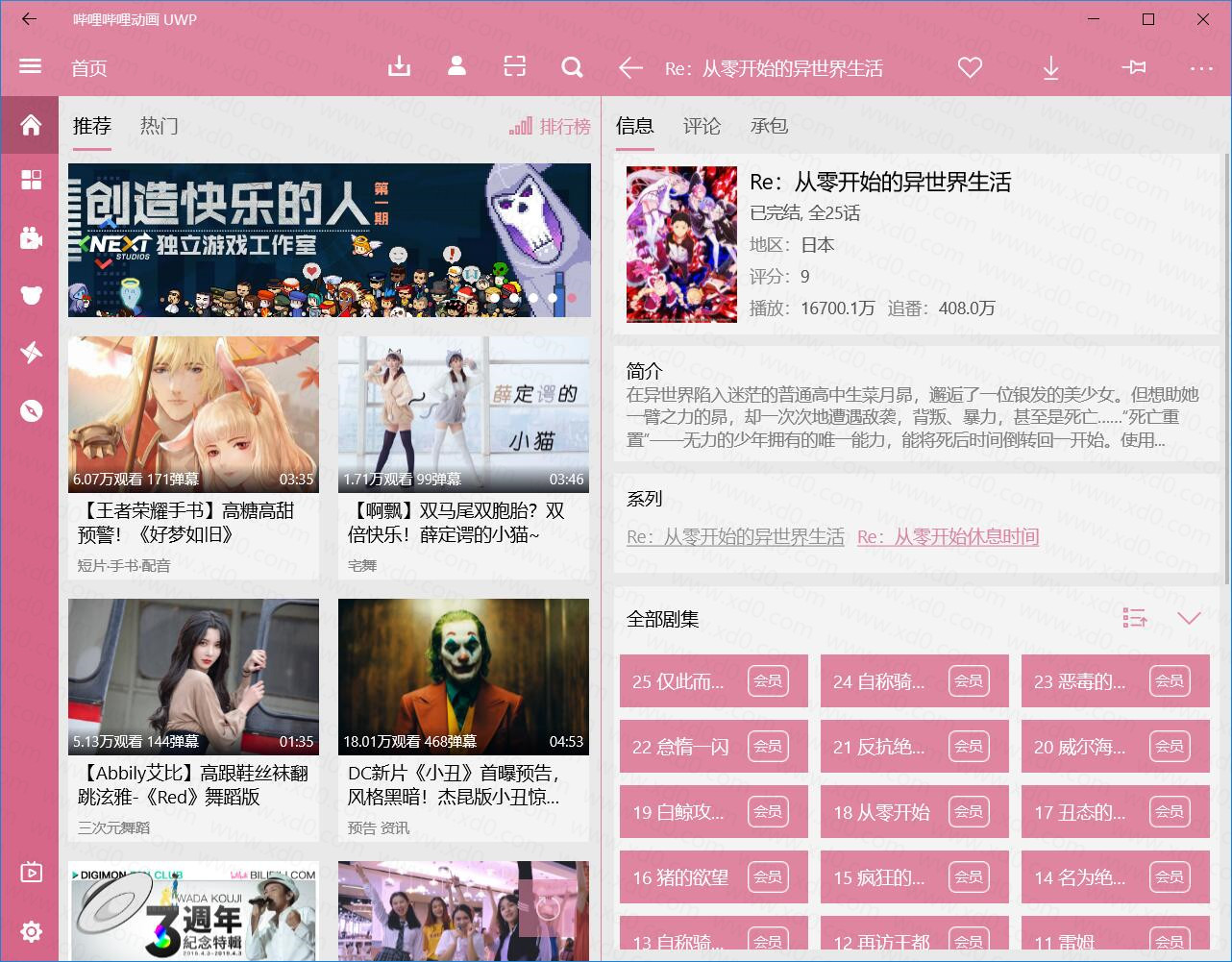Favorite the anime with the heart icon

pos(970,67)
